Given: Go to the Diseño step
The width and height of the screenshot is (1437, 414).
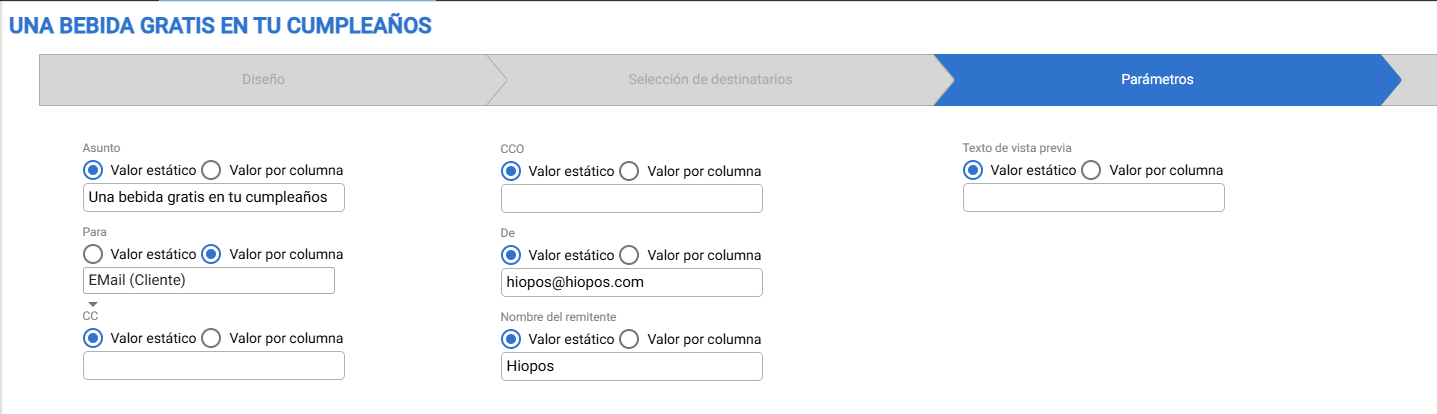Looking at the screenshot, I should coord(263,79).
